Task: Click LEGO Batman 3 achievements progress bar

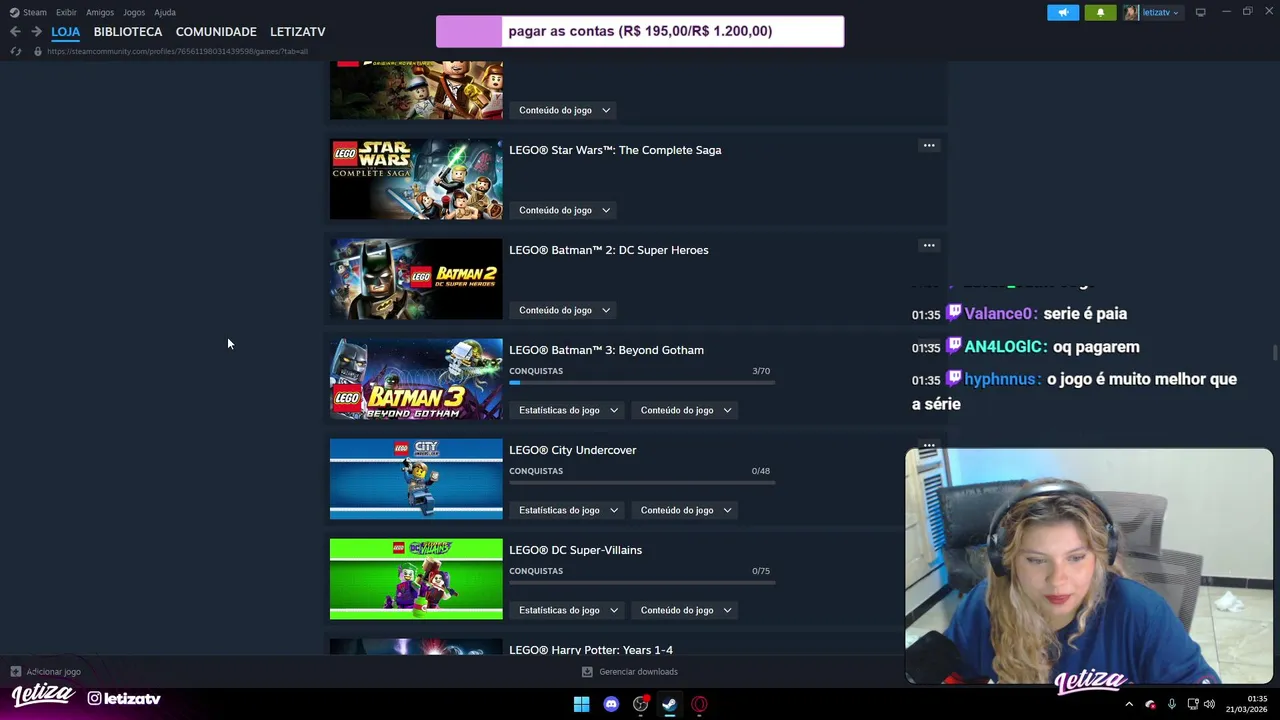Action: pos(641,383)
